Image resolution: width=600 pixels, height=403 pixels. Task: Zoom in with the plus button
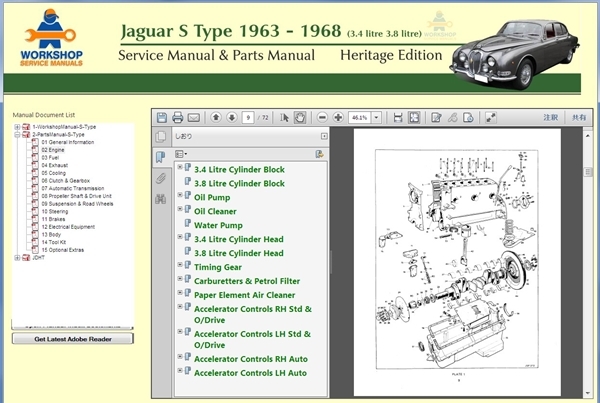point(338,117)
